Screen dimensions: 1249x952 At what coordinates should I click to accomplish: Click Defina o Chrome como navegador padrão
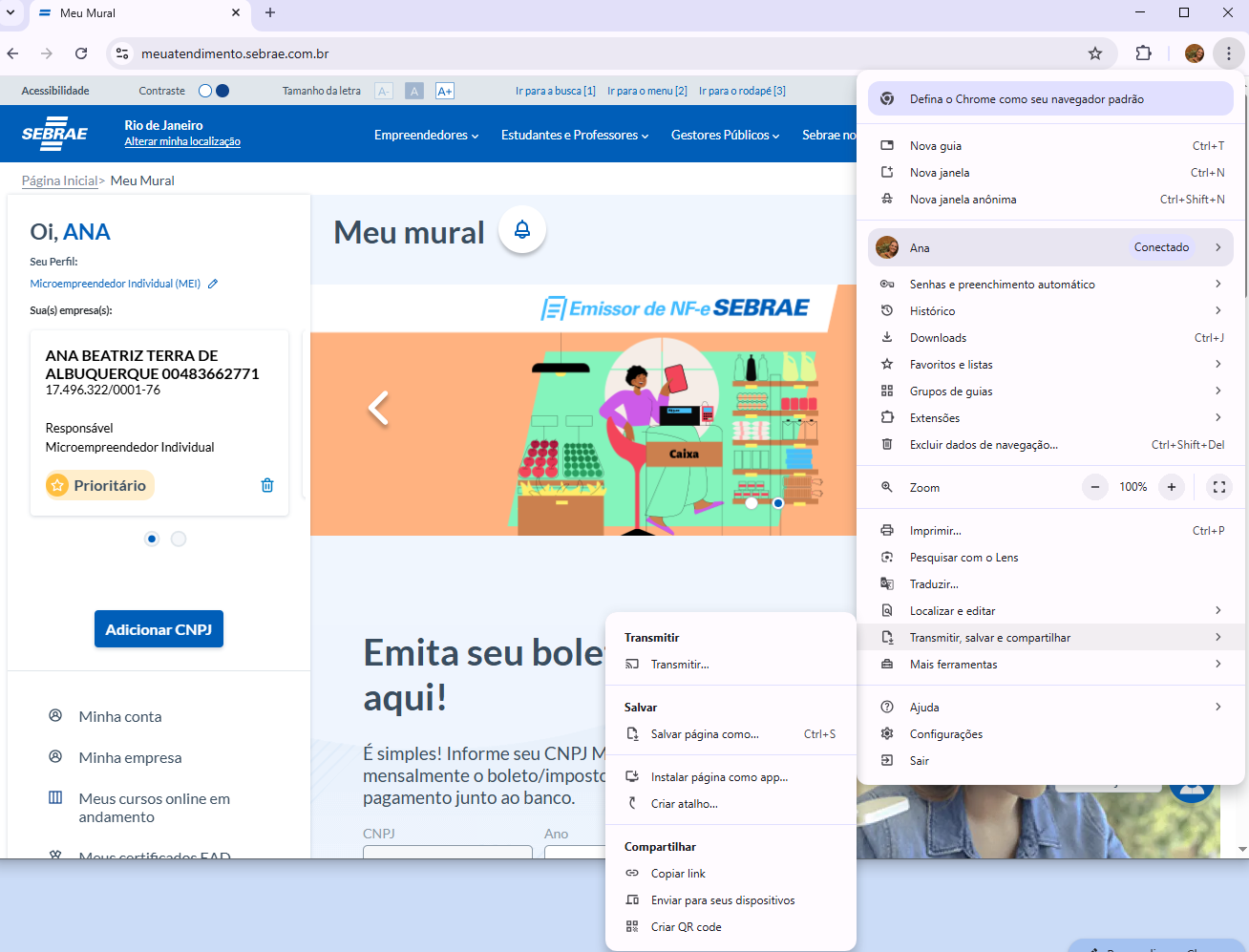[x=1050, y=98]
